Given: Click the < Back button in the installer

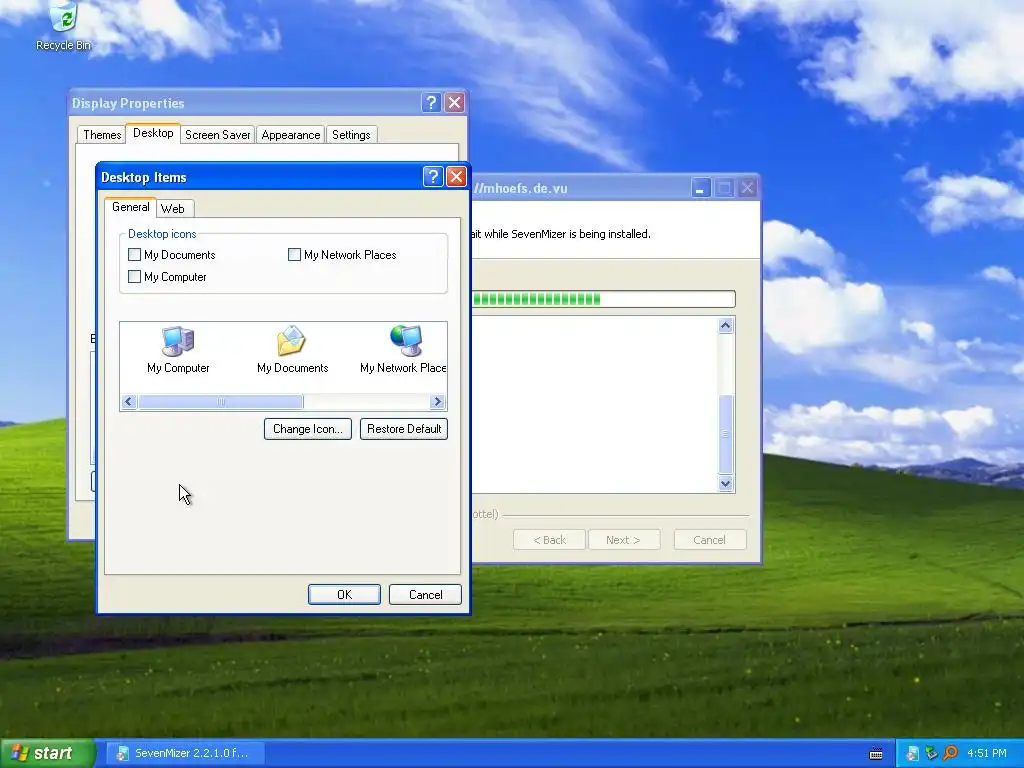Looking at the screenshot, I should pyautogui.click(x=549, y=540).
